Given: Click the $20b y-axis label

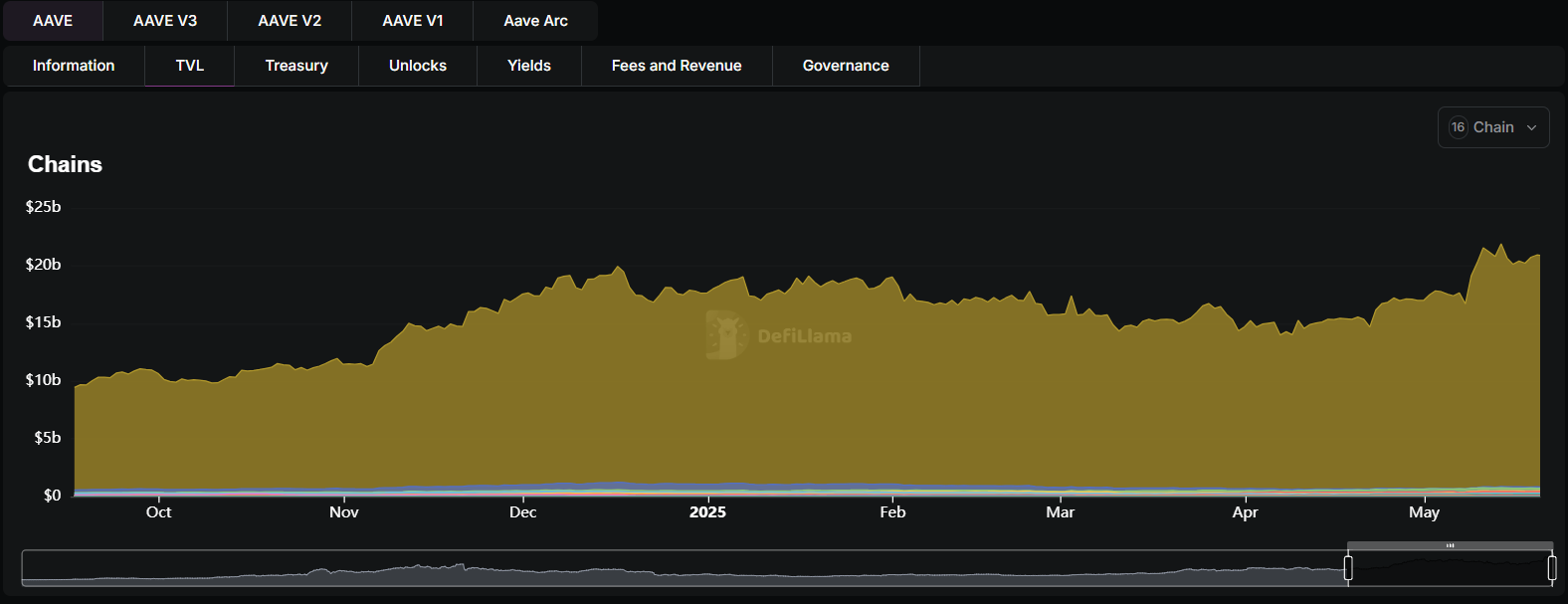Looking at the screenshot, I should [x=43, y=265].
